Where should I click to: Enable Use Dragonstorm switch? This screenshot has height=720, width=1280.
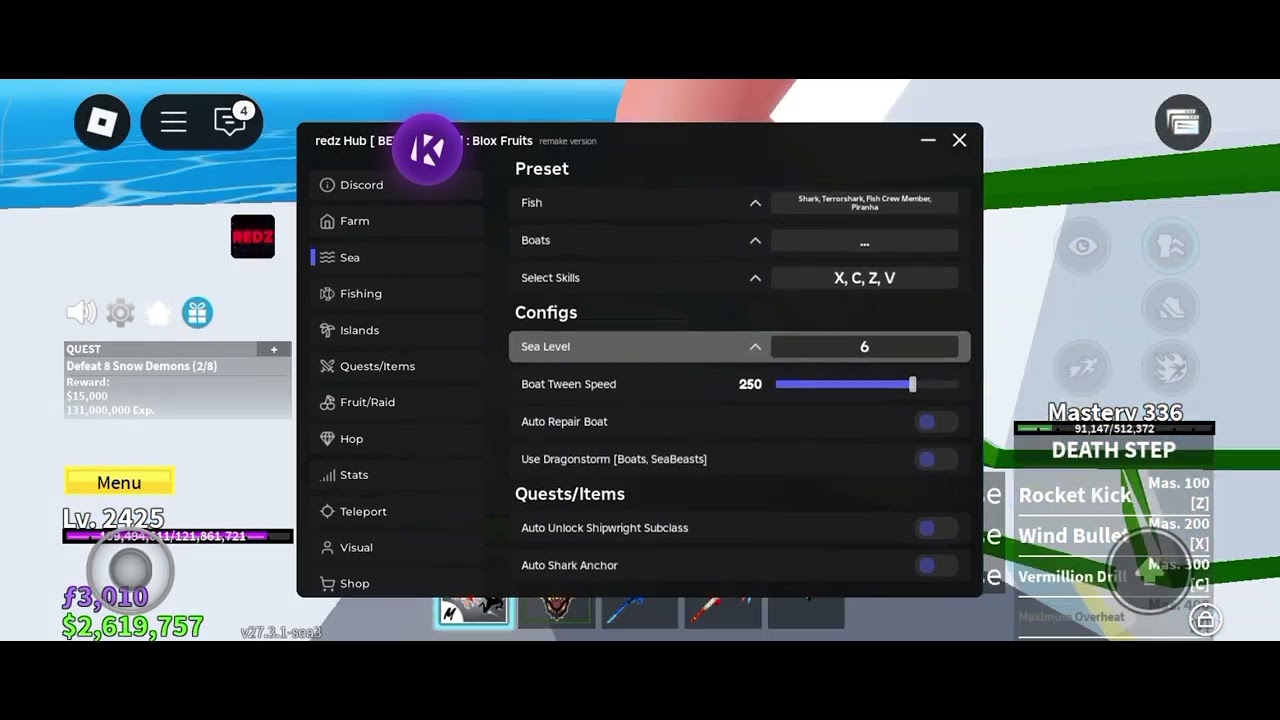tap(936, 459)
